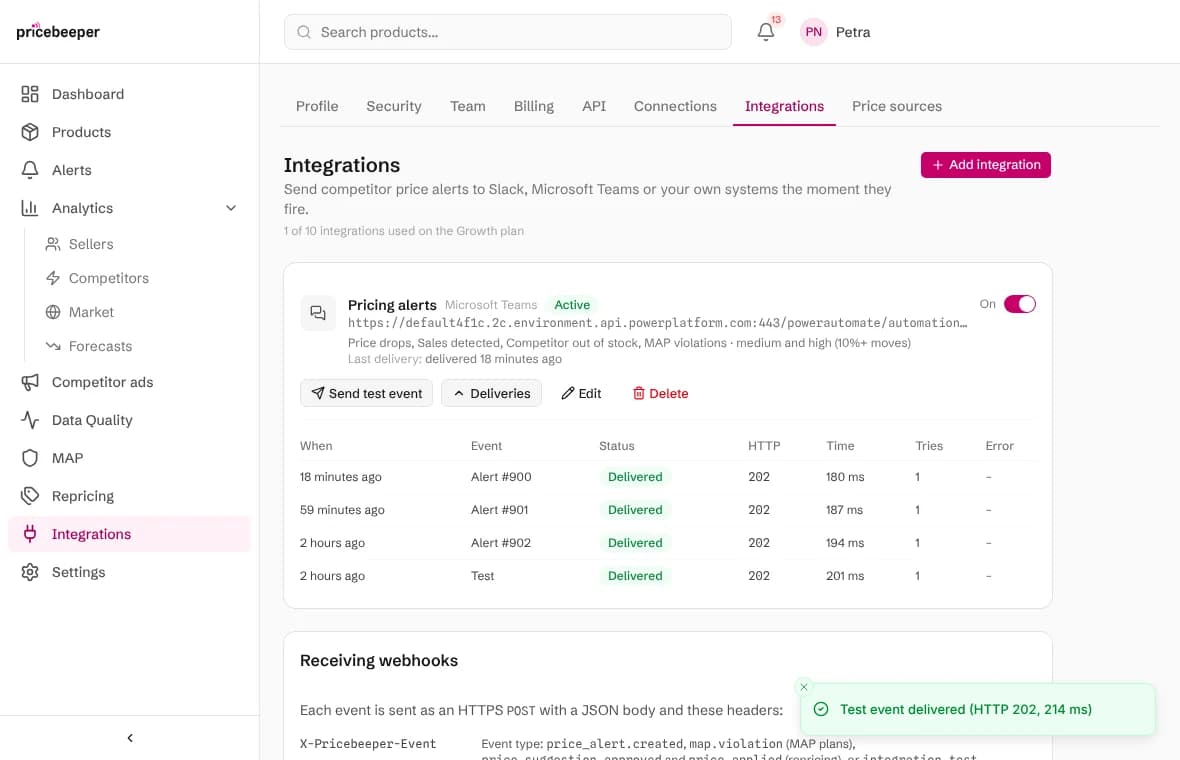Click the PN user avatar
Screen dimensions: 1180x760
814,32
